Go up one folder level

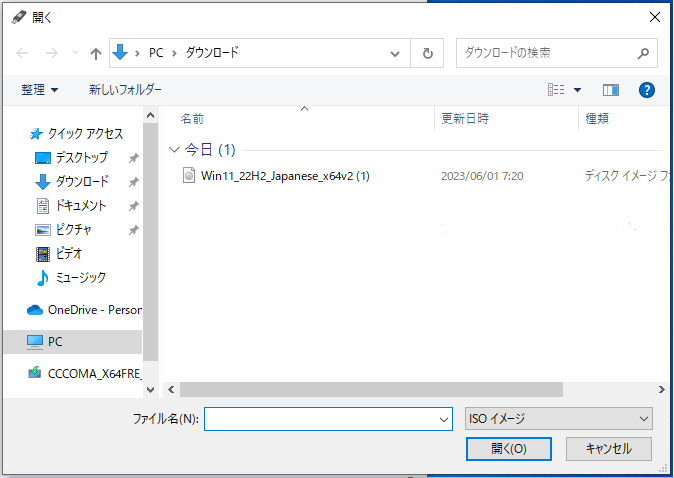click(95, 53)
